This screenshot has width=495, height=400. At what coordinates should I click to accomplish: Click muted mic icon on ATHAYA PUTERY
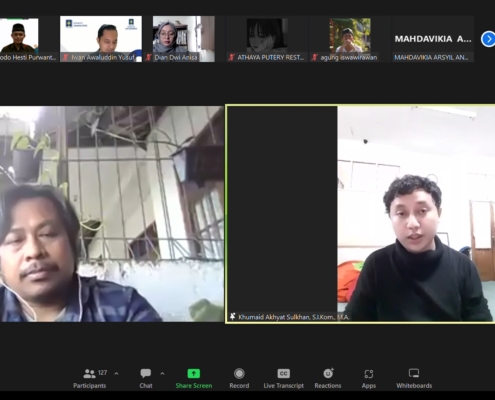click(x=232, y=57)
